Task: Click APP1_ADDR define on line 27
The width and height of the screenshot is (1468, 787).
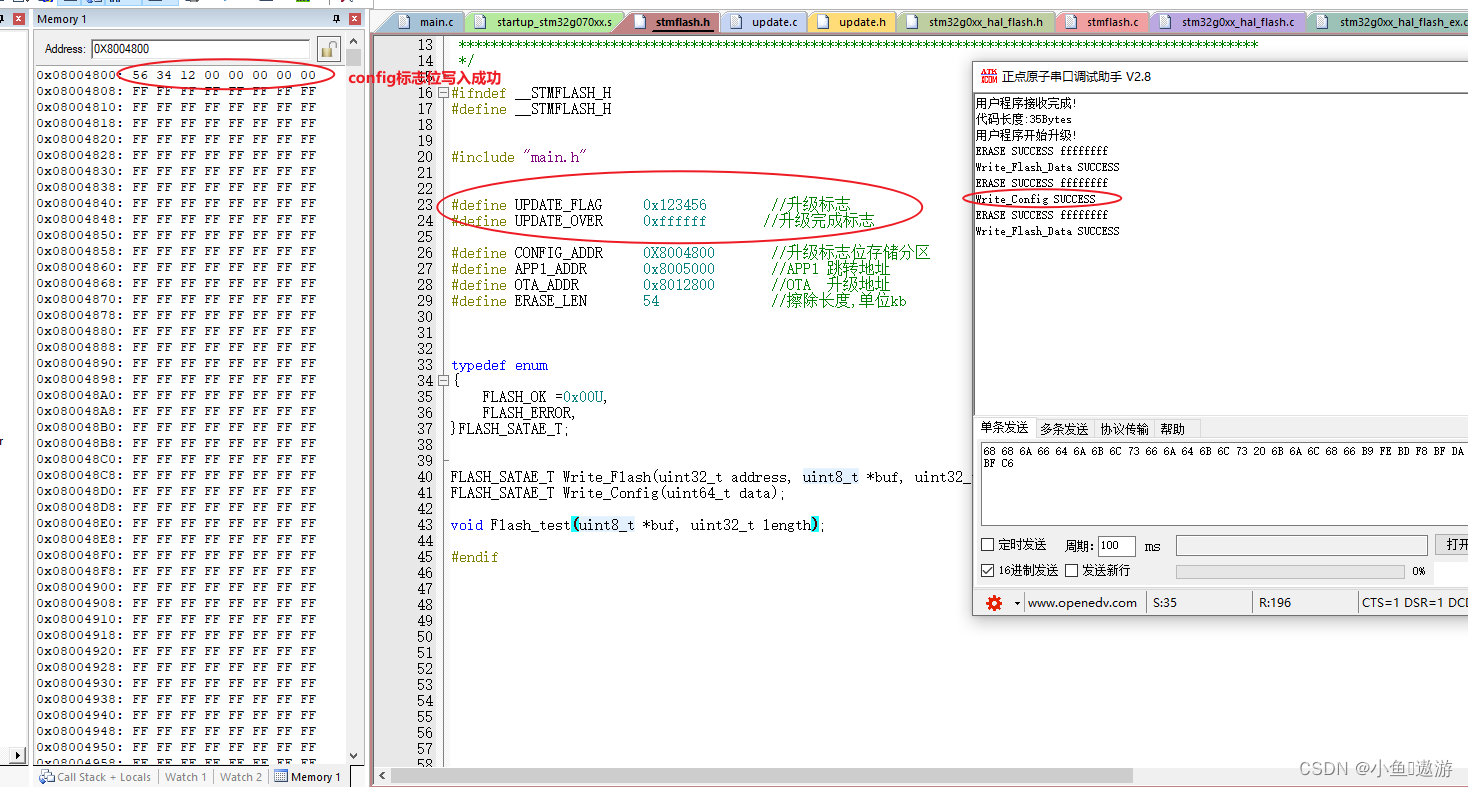Action: pyautogui.click(x=670, y=269)
